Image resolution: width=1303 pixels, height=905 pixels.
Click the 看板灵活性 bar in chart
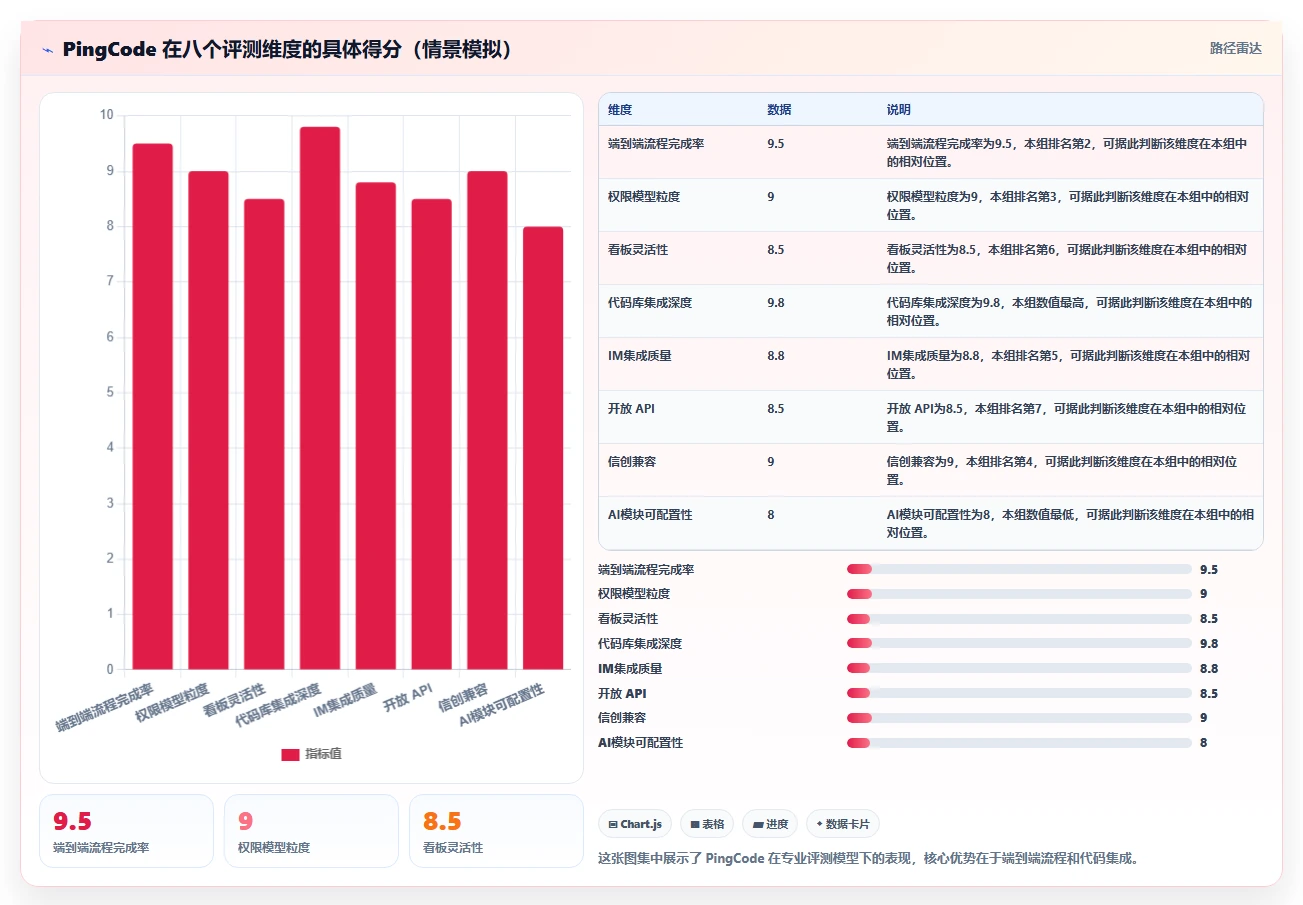pyautogui.click(x=264, y=434)
